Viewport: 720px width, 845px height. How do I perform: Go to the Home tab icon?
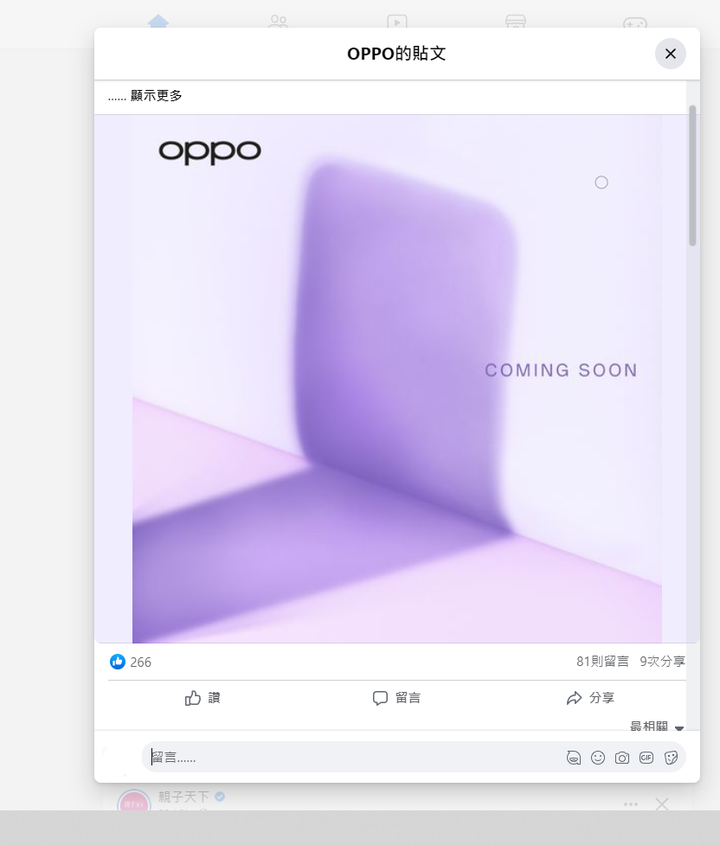click(x=158, y=22)
